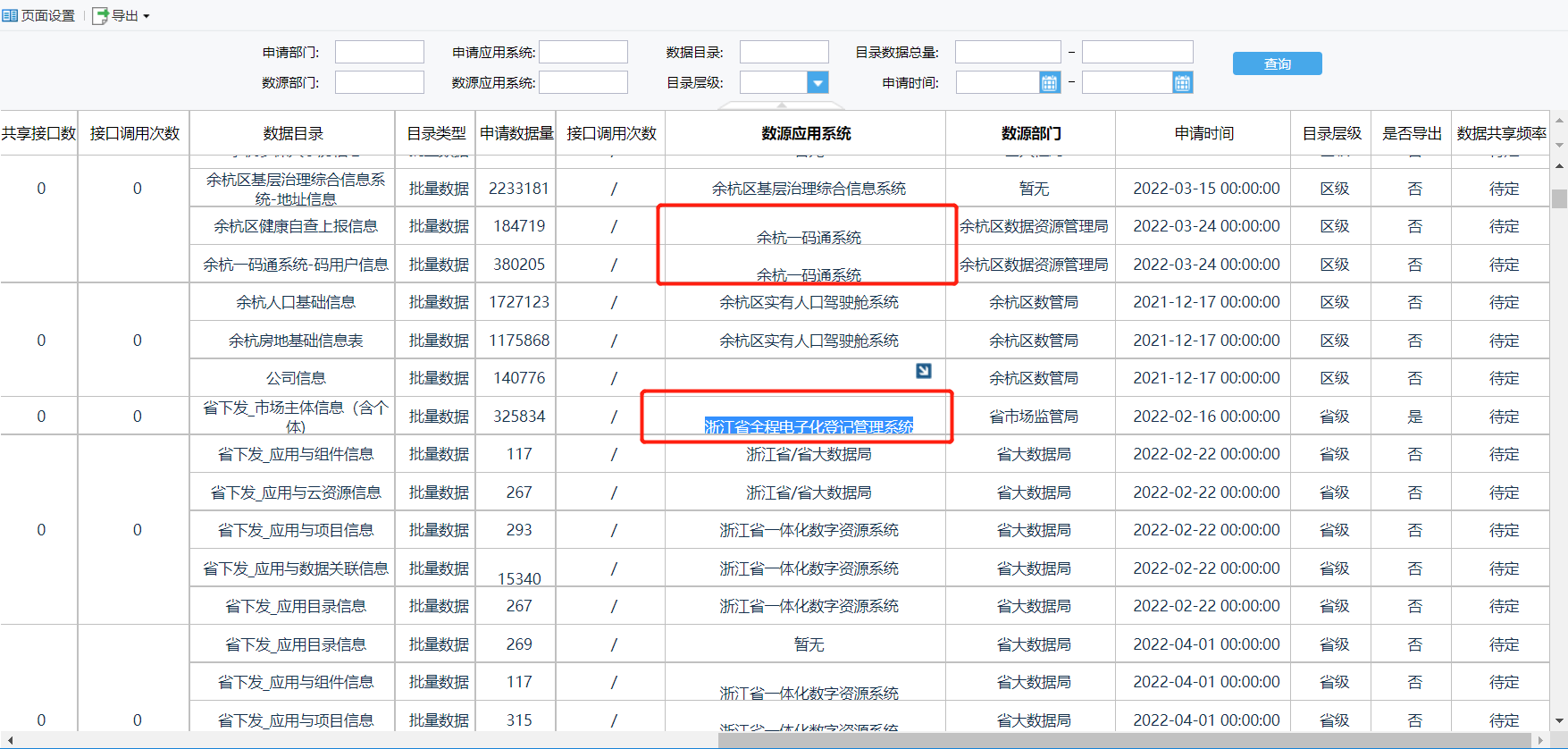Screen dimensions: 1568x749
Task: Click the highlighted 浙江省全程电子化登记管理系统 text
Action: (x=809, y=427)
